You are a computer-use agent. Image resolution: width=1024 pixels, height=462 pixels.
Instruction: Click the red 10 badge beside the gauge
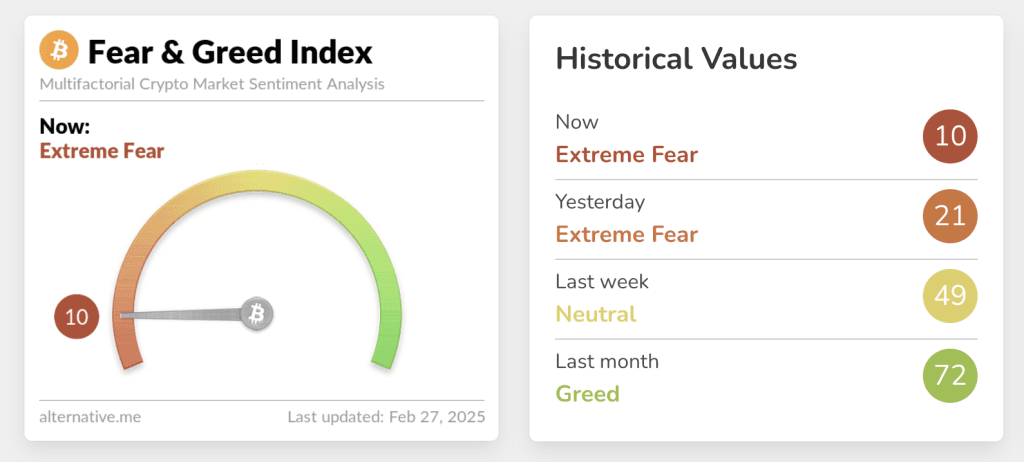tap(76, 317)
